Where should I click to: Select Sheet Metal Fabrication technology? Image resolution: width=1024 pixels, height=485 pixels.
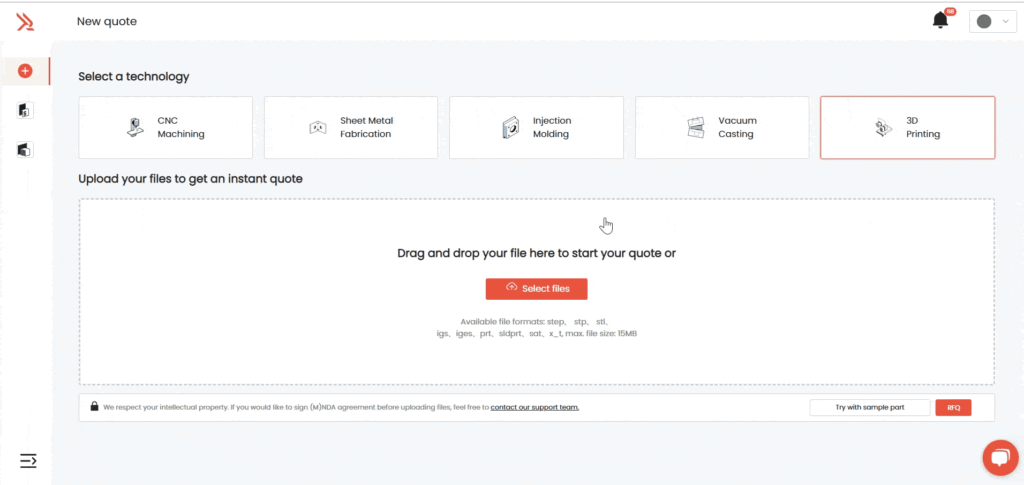351,127
